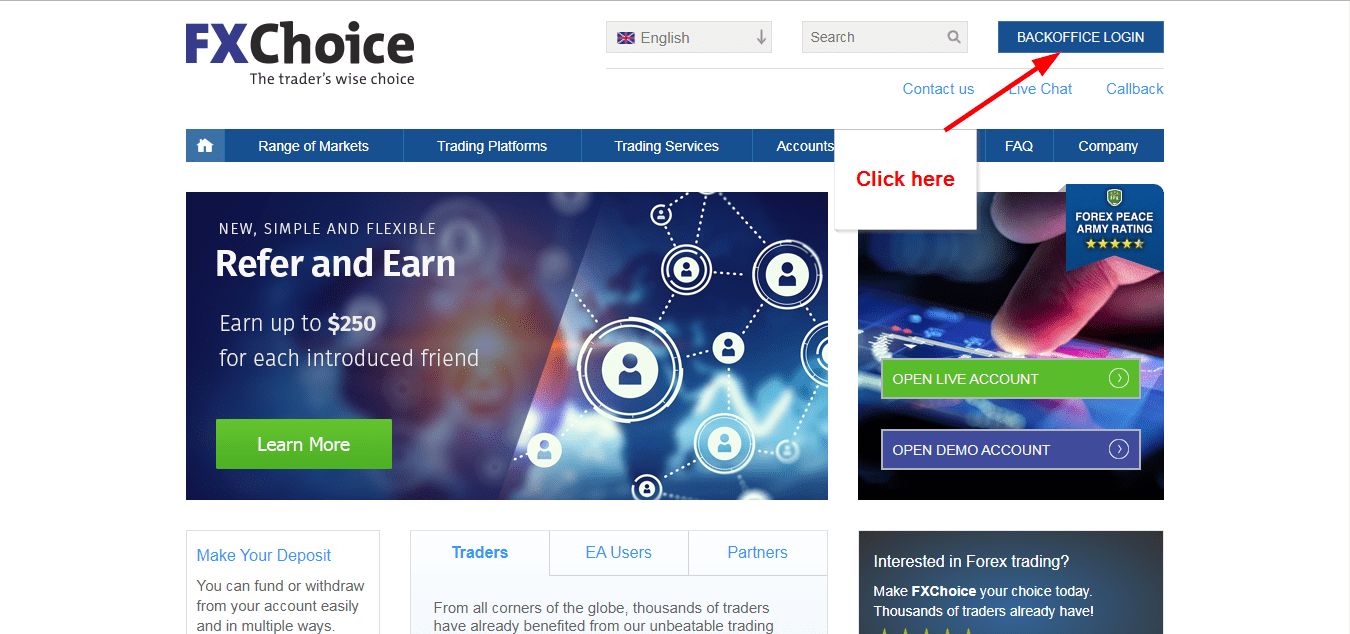Open the English language dropdown
Screen dimensions: 1350x634
[688, 37]
